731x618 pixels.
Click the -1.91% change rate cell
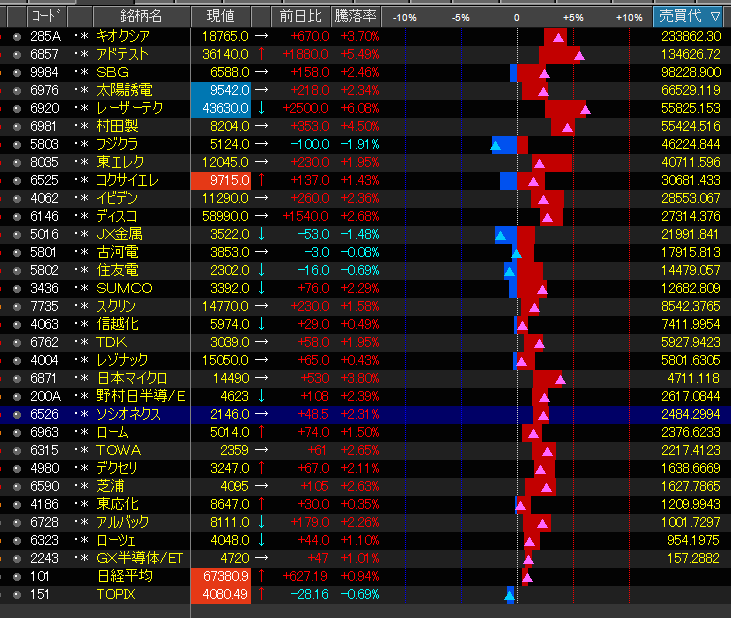pos(360,144)
